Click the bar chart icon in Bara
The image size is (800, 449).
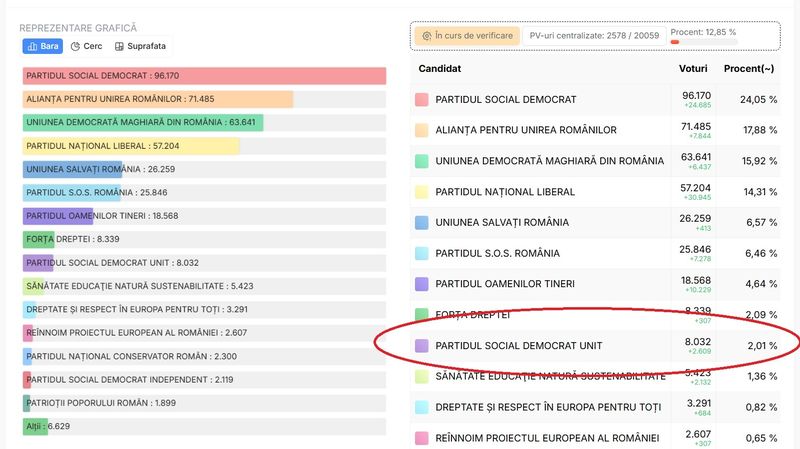click(x=33, y=46)
